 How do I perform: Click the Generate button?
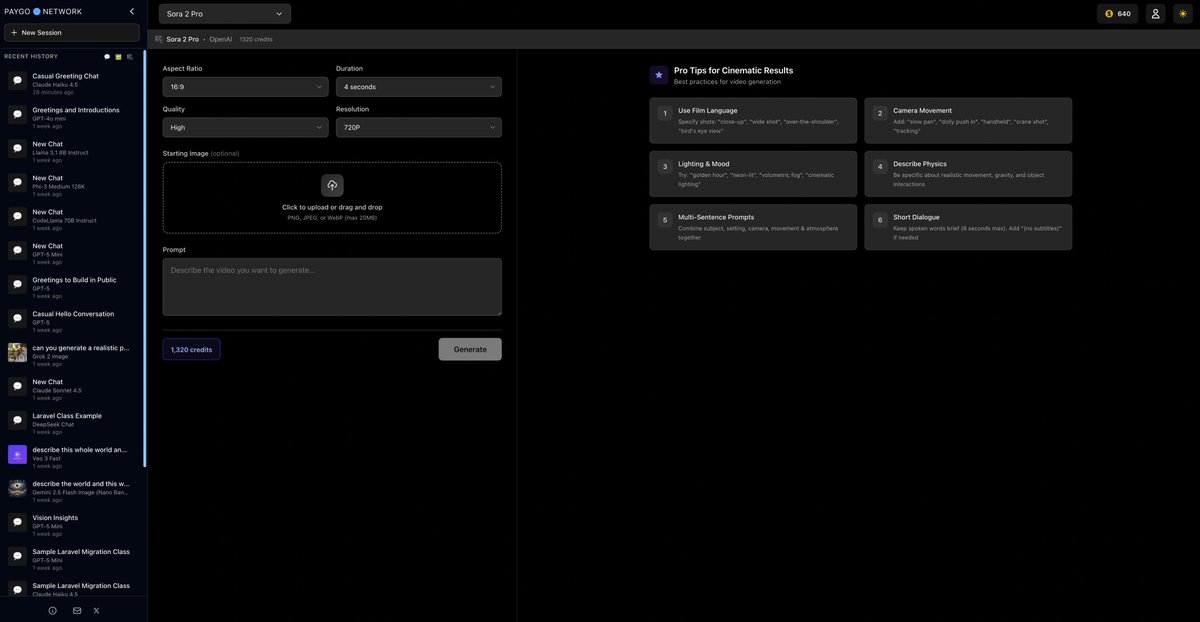(470, 349)
